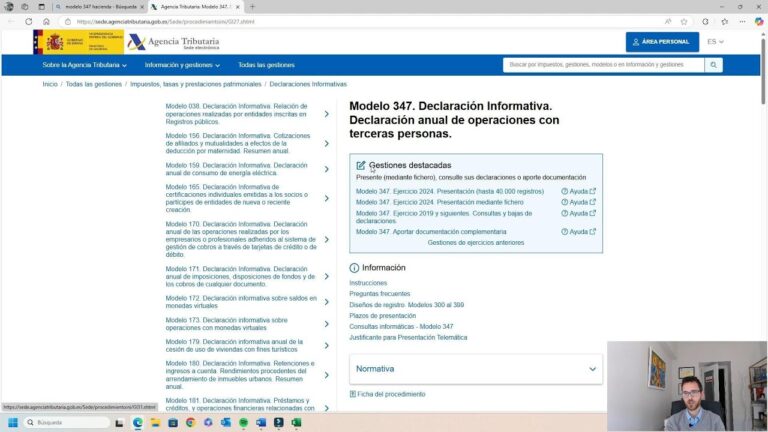The width and height of the screenshot is (768, 432).
Task: Open the read aloud icon in address bar
Action: click(668, 22)
